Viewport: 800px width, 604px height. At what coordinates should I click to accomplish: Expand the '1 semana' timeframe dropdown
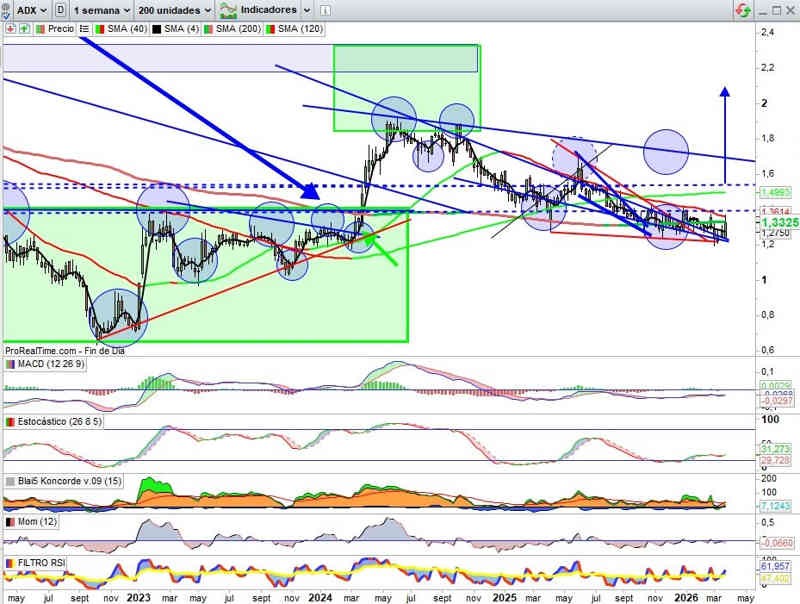click(102, 9)
